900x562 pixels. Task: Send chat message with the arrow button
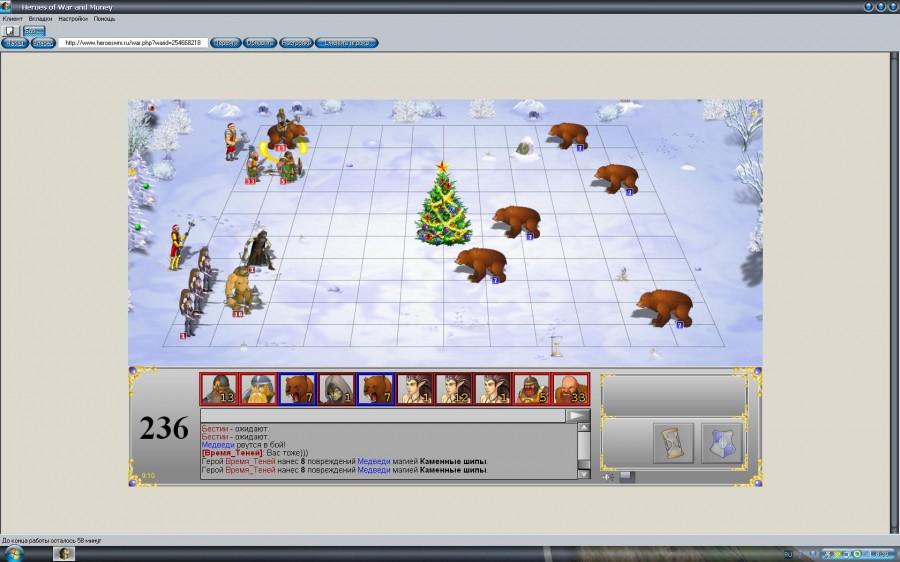(577, 416)
